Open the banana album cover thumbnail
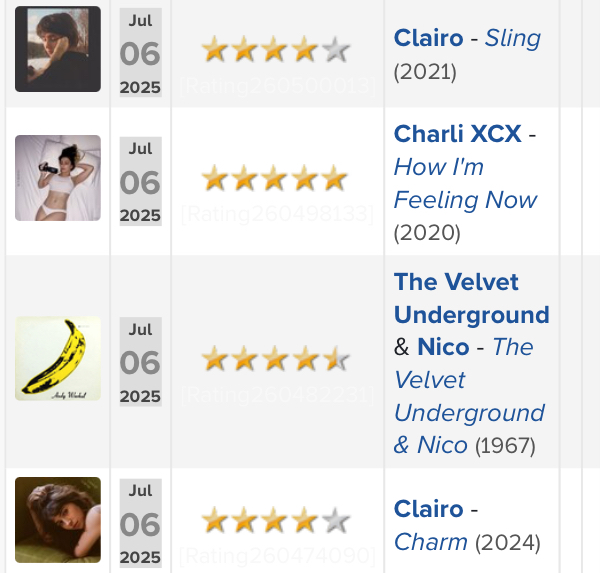 point(58,359)
